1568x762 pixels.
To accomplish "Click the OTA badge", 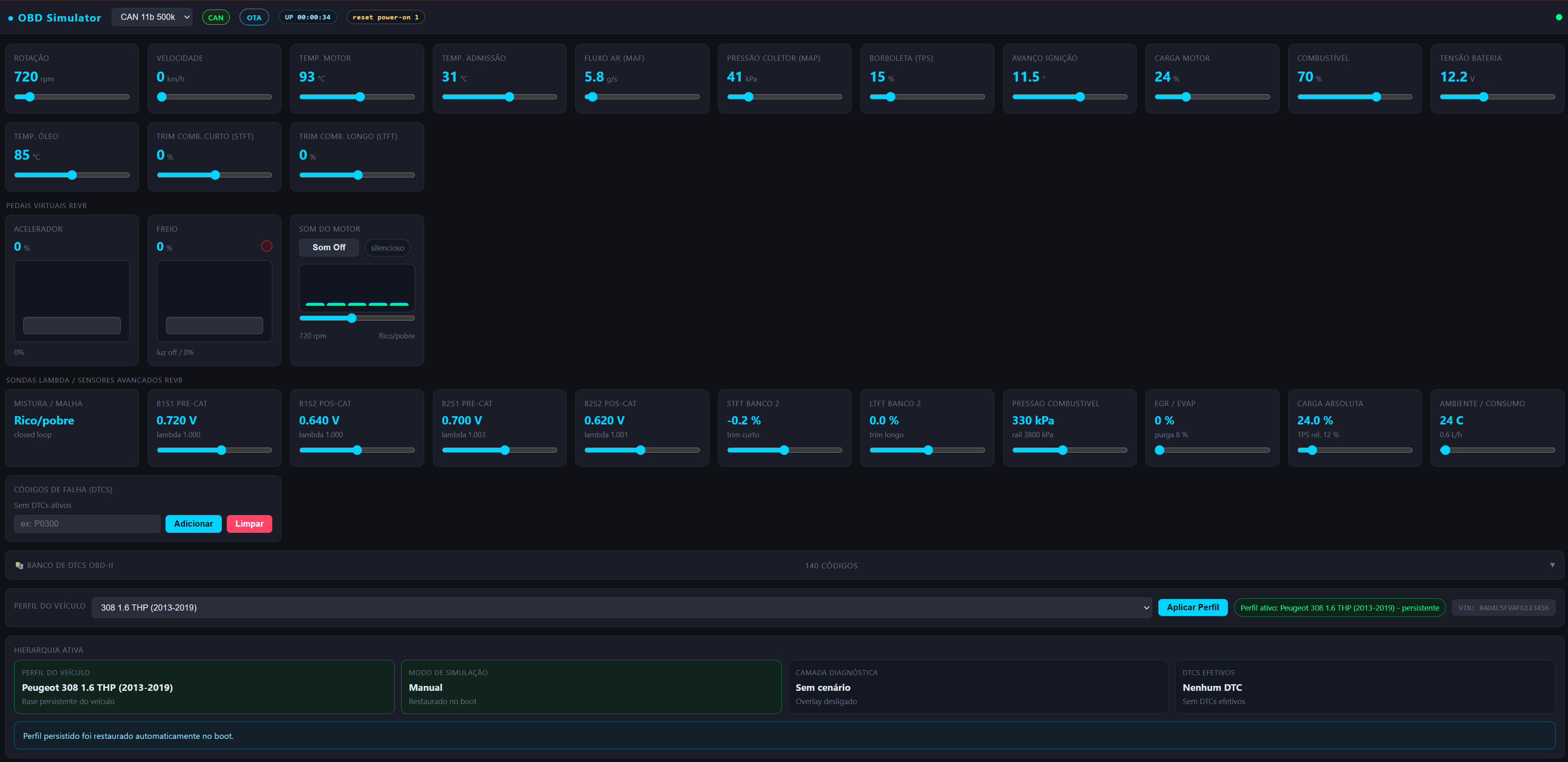I will click(x=254, y=18).
